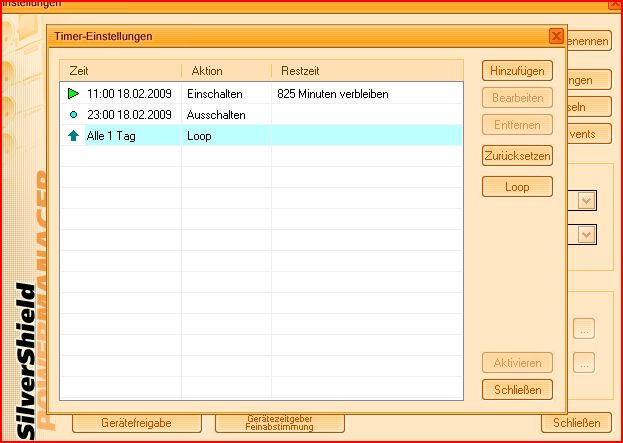The width and height of the screenshot is (623, 443).
Task: Open Gerätefreigabe in the background window
Action: click(128, 423)
